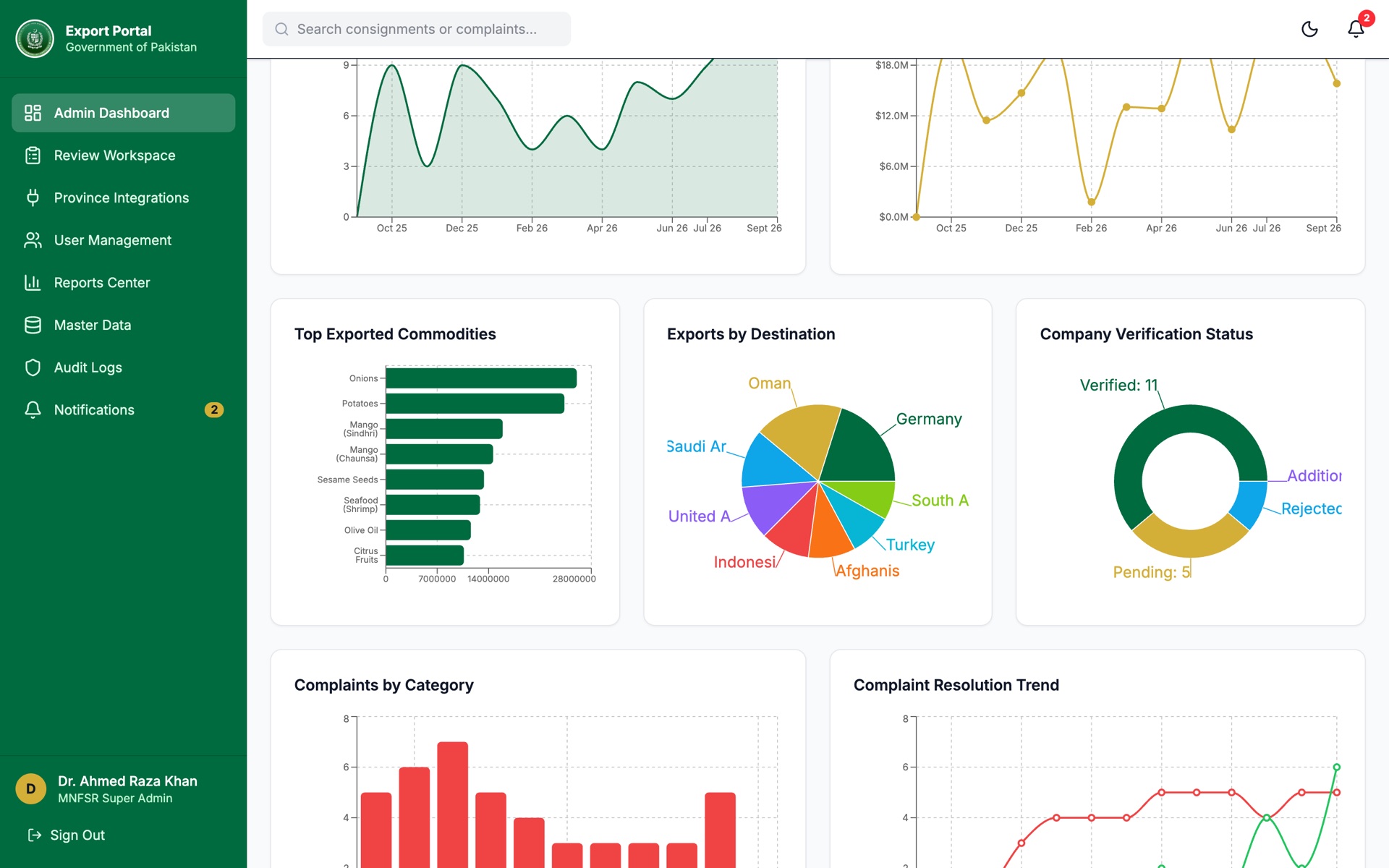Click the search magnifier icon
This screenshot has width=1389, height=868.
[x=282, y=29]
